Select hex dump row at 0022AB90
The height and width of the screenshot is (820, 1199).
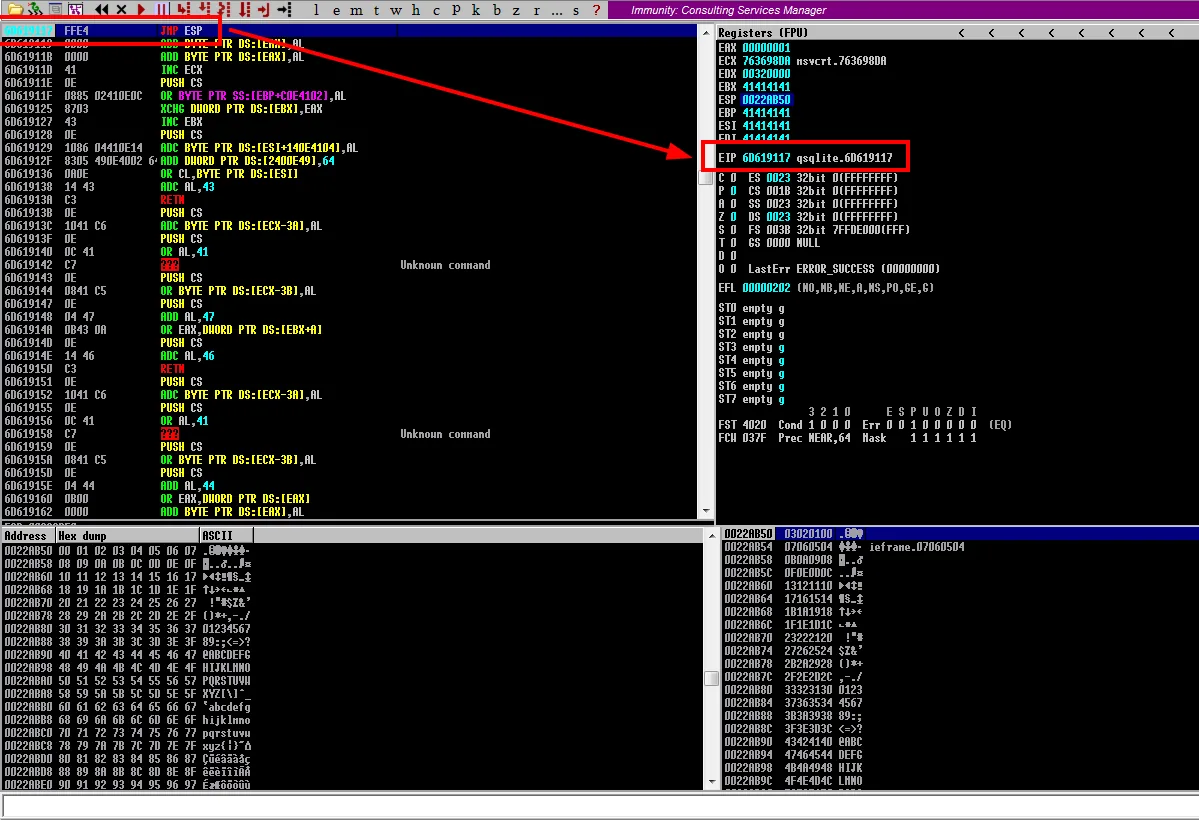tap(352, 655)
